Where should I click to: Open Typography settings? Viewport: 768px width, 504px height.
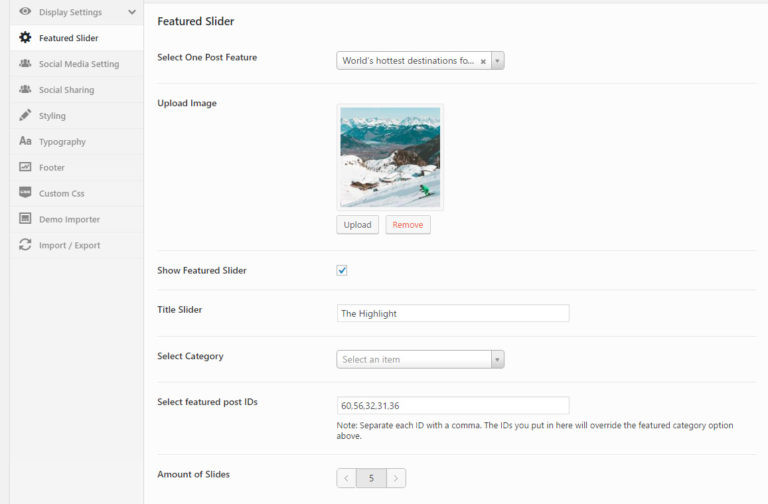coord(76,142)
